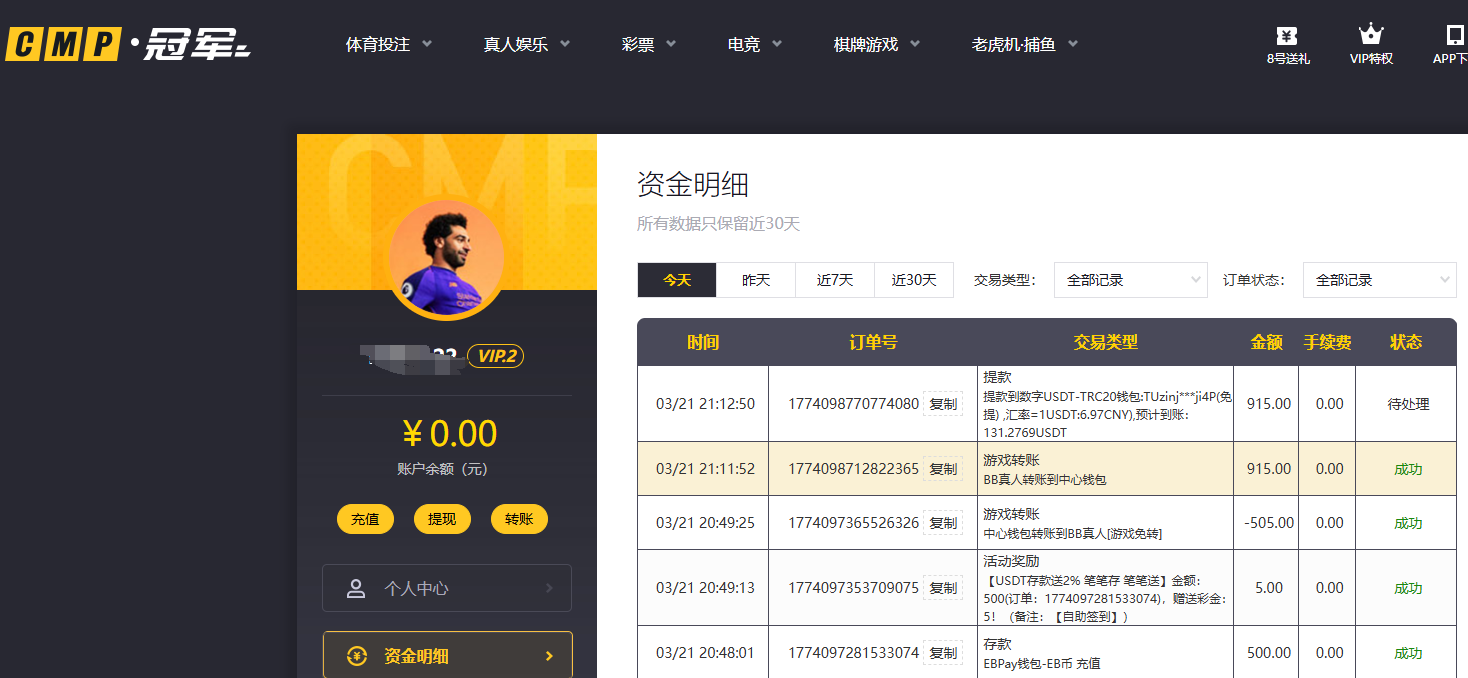Screen dimensions: 1468x678
Task: Select the 今天 highlighted tab
Action: coord(676,280)
